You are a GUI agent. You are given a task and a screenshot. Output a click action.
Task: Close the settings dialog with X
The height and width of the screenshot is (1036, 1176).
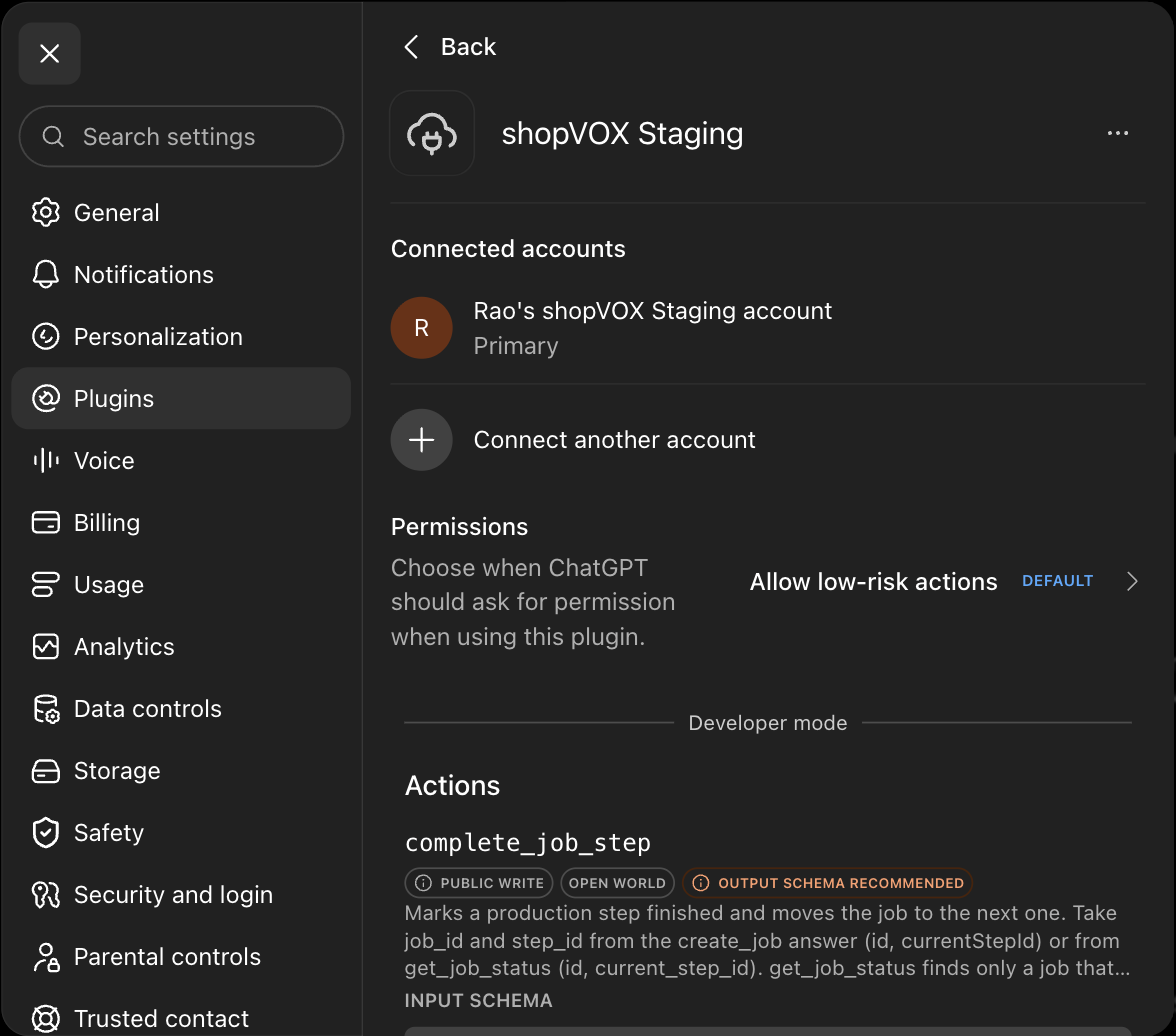tap(50, 53)
